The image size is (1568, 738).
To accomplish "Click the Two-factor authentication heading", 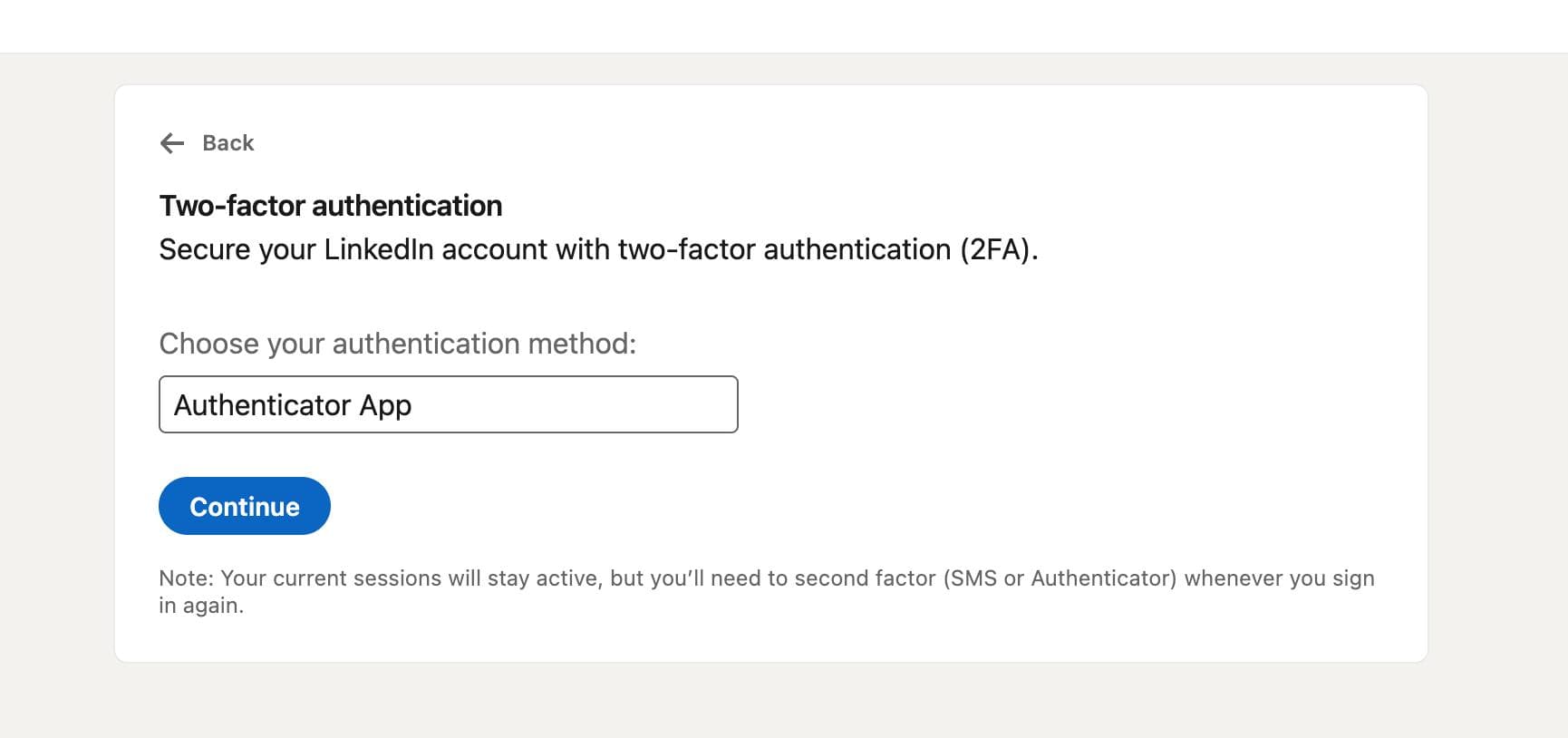I will (x=330, y=206).
